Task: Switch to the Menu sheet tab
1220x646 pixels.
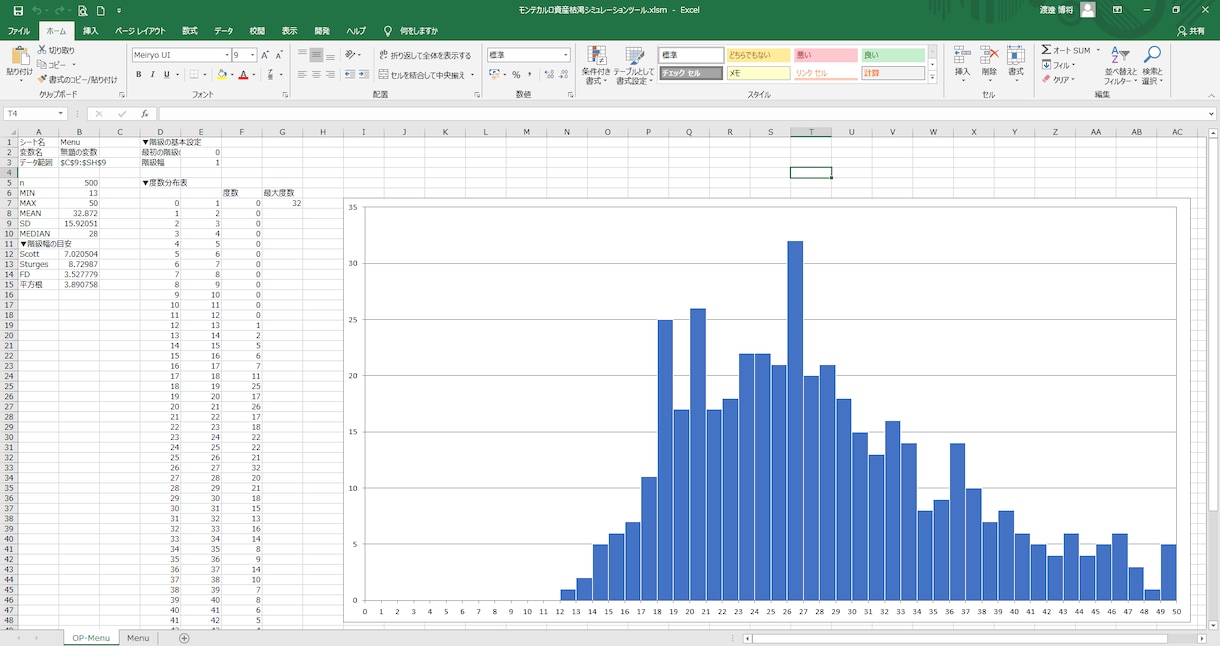Action: [138, 638]
